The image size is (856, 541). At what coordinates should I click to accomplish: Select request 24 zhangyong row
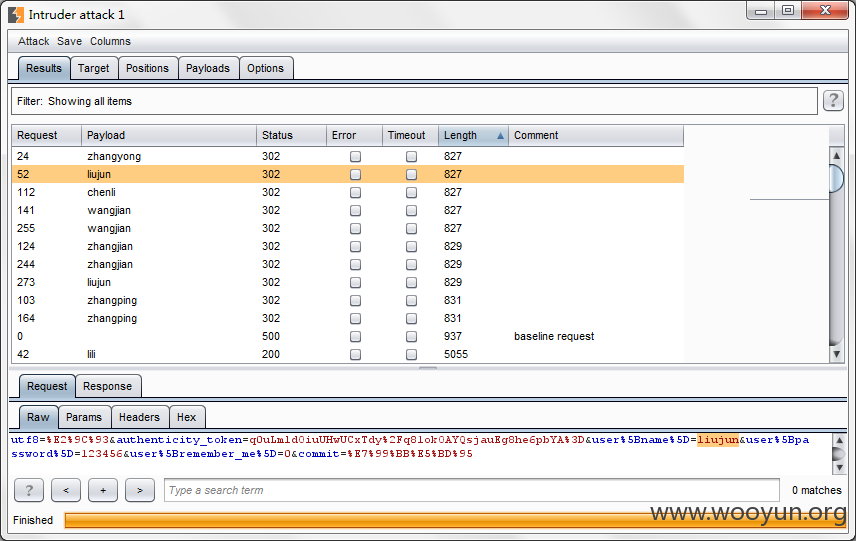coord(348,156)
